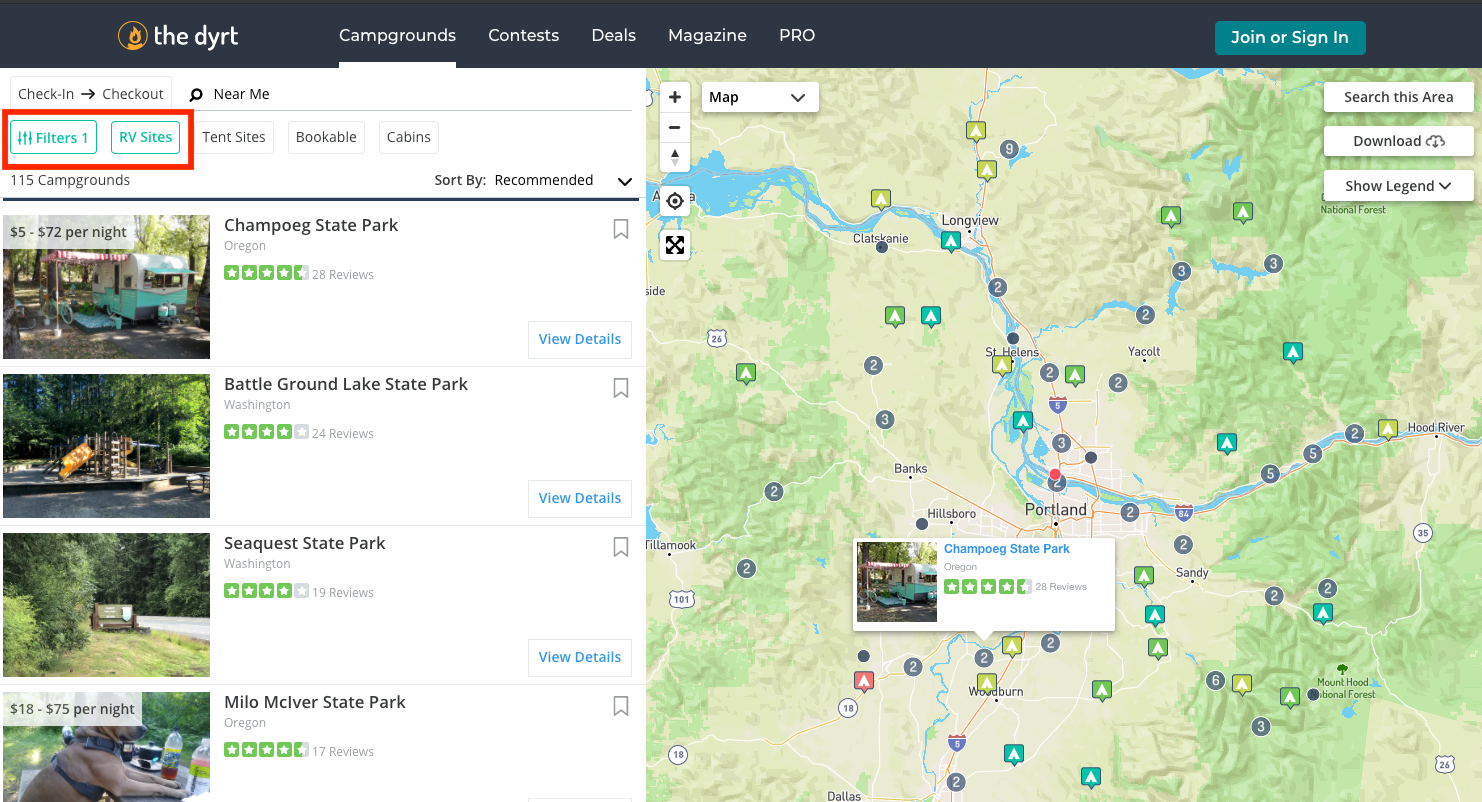Viewport: 1482px width, 802px height.
Task: Click the Near Me search magnifier icon
Action: click(196, 95)
